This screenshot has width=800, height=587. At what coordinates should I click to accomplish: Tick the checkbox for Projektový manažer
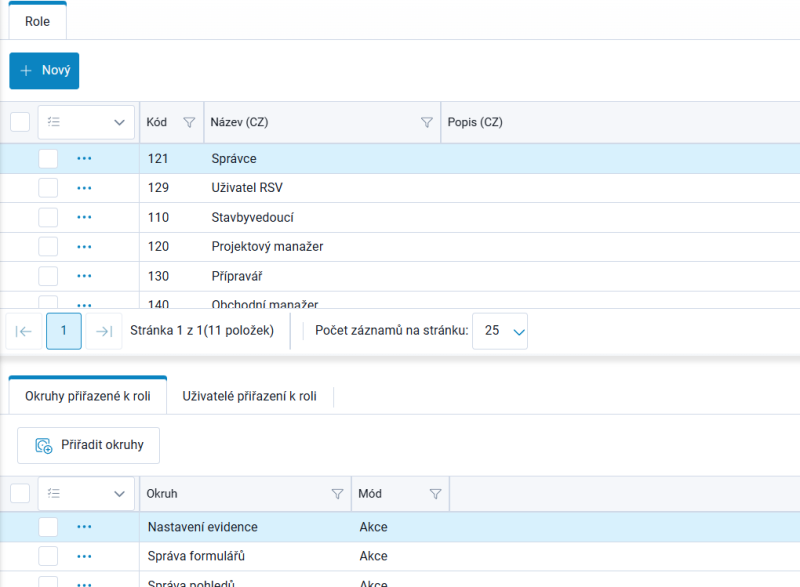48,247
